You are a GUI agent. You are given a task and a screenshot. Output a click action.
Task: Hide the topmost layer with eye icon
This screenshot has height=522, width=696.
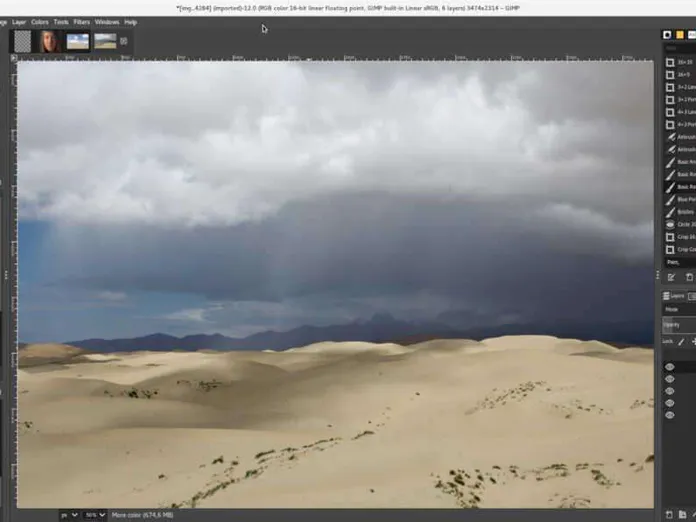[x=670, y=367]
